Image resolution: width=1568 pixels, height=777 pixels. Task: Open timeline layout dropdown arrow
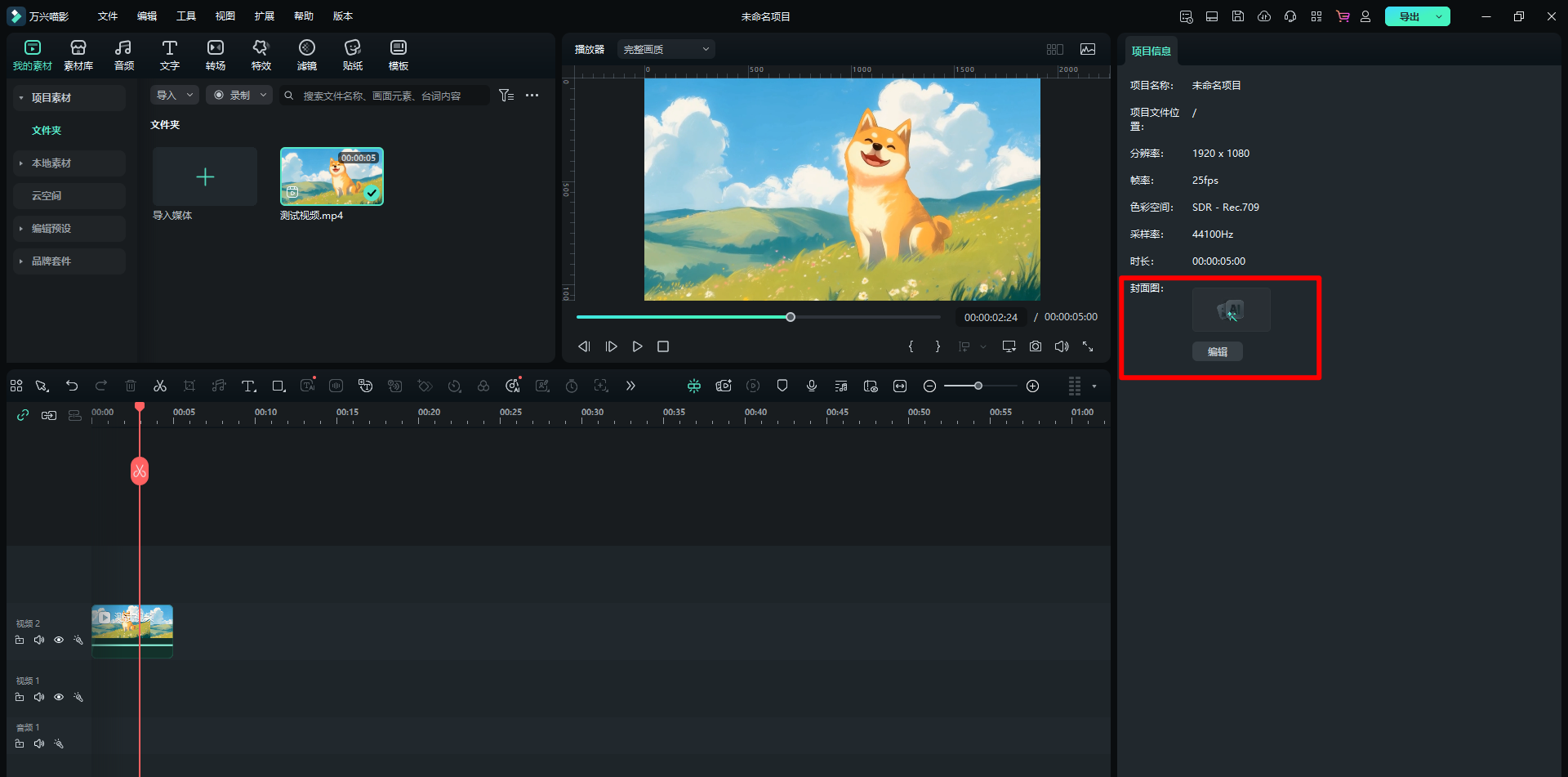click(x=1094, y=386)
